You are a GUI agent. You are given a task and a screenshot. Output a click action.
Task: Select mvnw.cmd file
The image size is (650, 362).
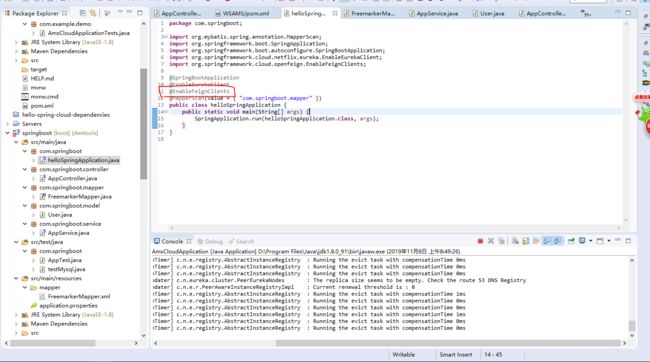click(44, 97)
